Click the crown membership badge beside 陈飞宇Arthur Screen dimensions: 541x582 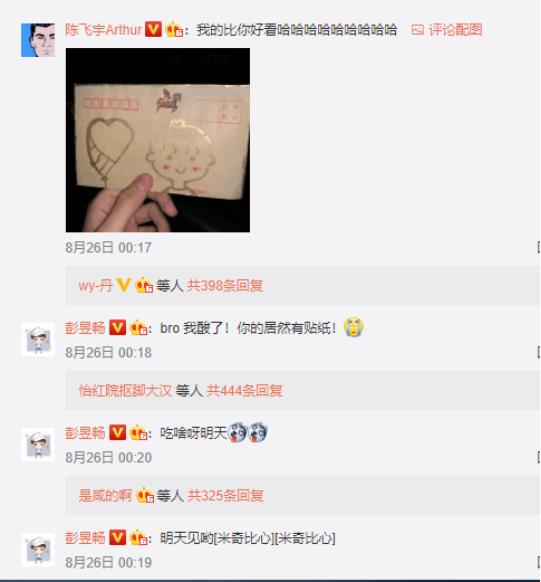(x=174, y=29)
